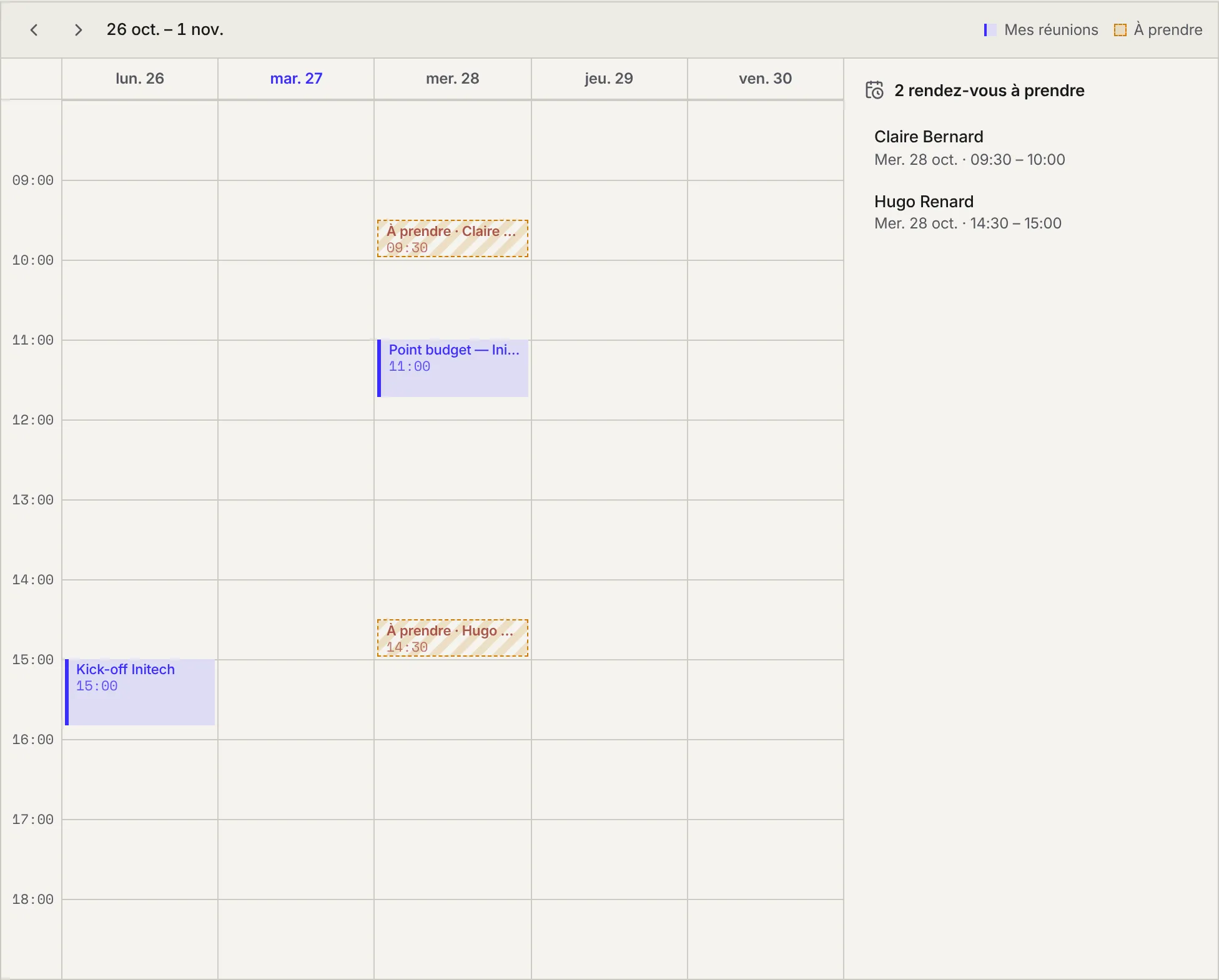
Task: Click the Mes réunions legend label
Action: (x=1051, y=30)
